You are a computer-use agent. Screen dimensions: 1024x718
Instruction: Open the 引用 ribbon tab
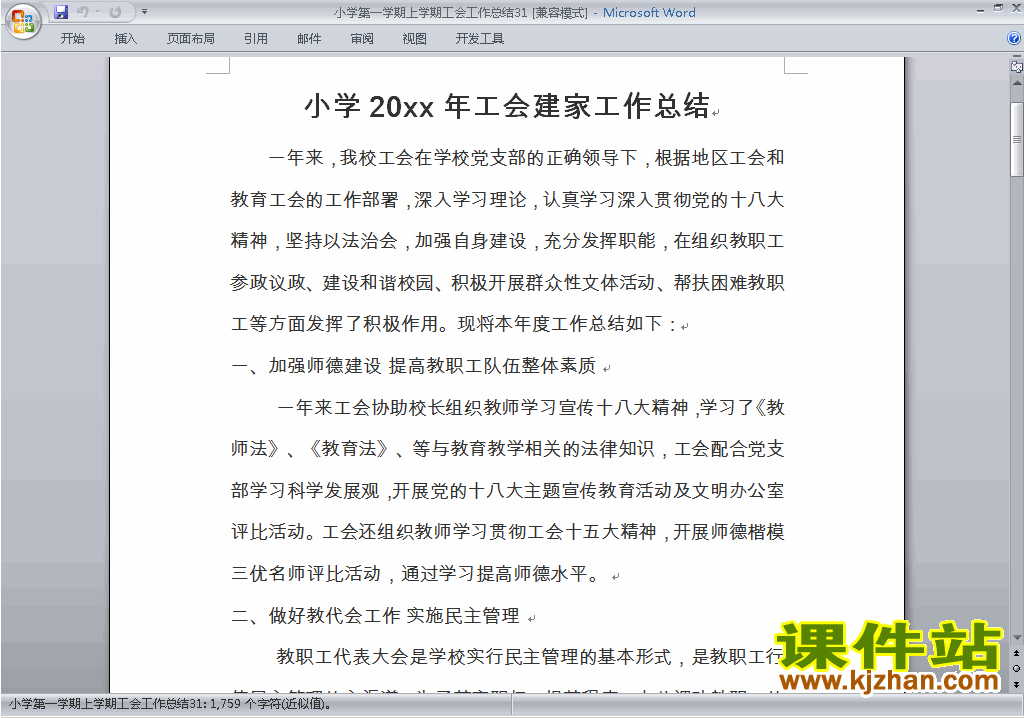[x=255, y=39]
